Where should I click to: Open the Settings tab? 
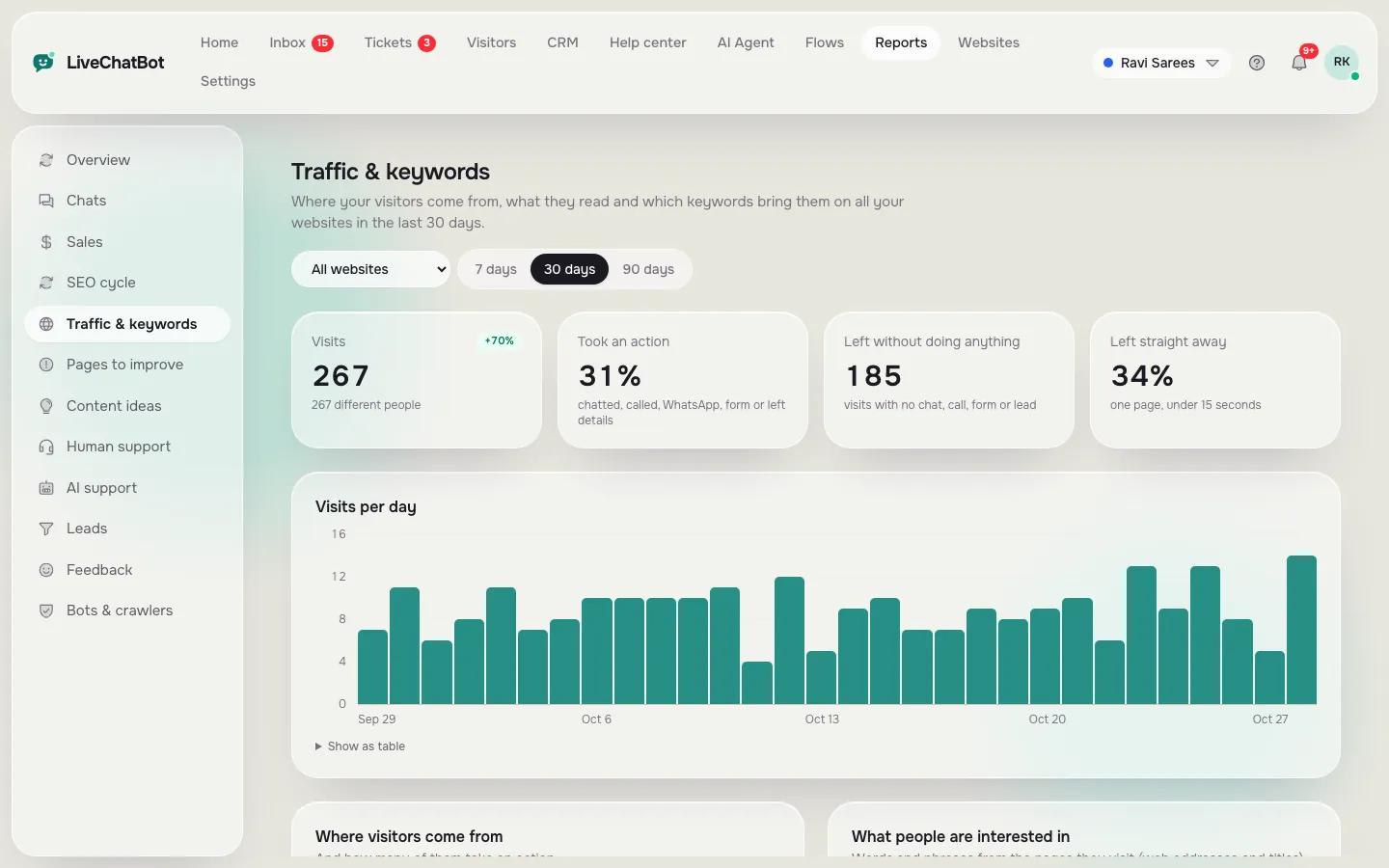point(228,81)
